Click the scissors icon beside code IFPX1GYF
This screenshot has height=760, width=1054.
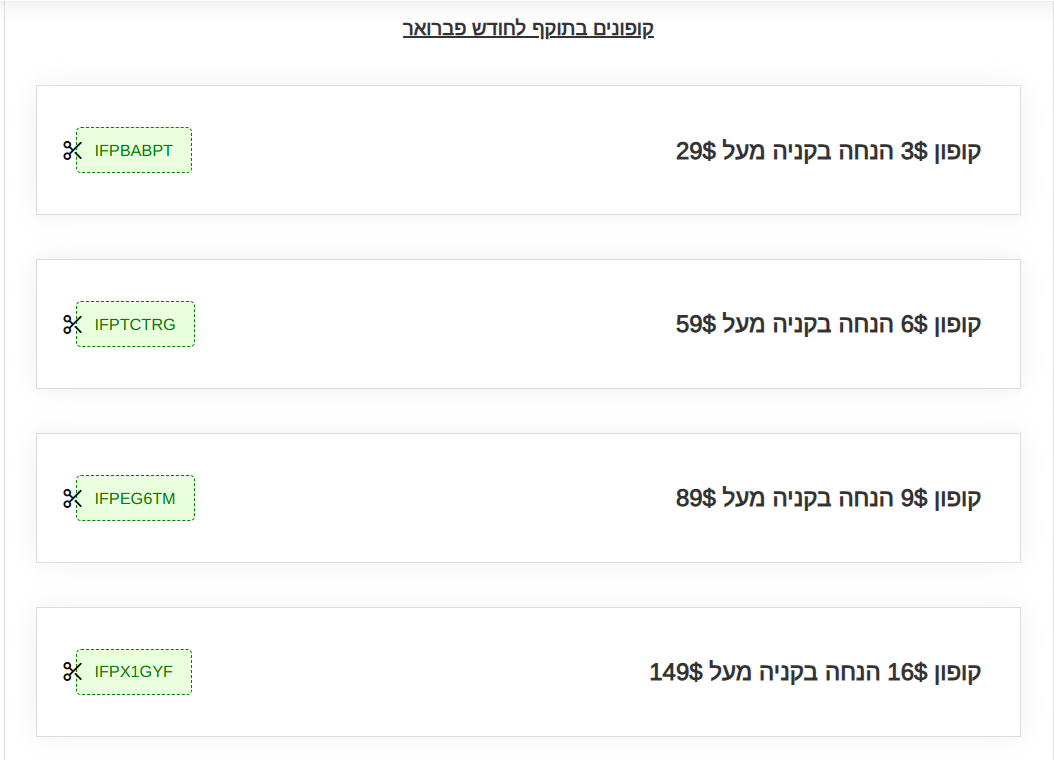pyautogui.click(x=71, y=672)
